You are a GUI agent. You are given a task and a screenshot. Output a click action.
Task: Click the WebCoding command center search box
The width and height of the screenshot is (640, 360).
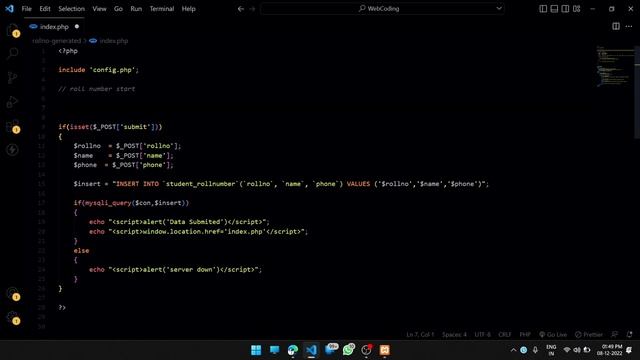[x=382, y=9]
